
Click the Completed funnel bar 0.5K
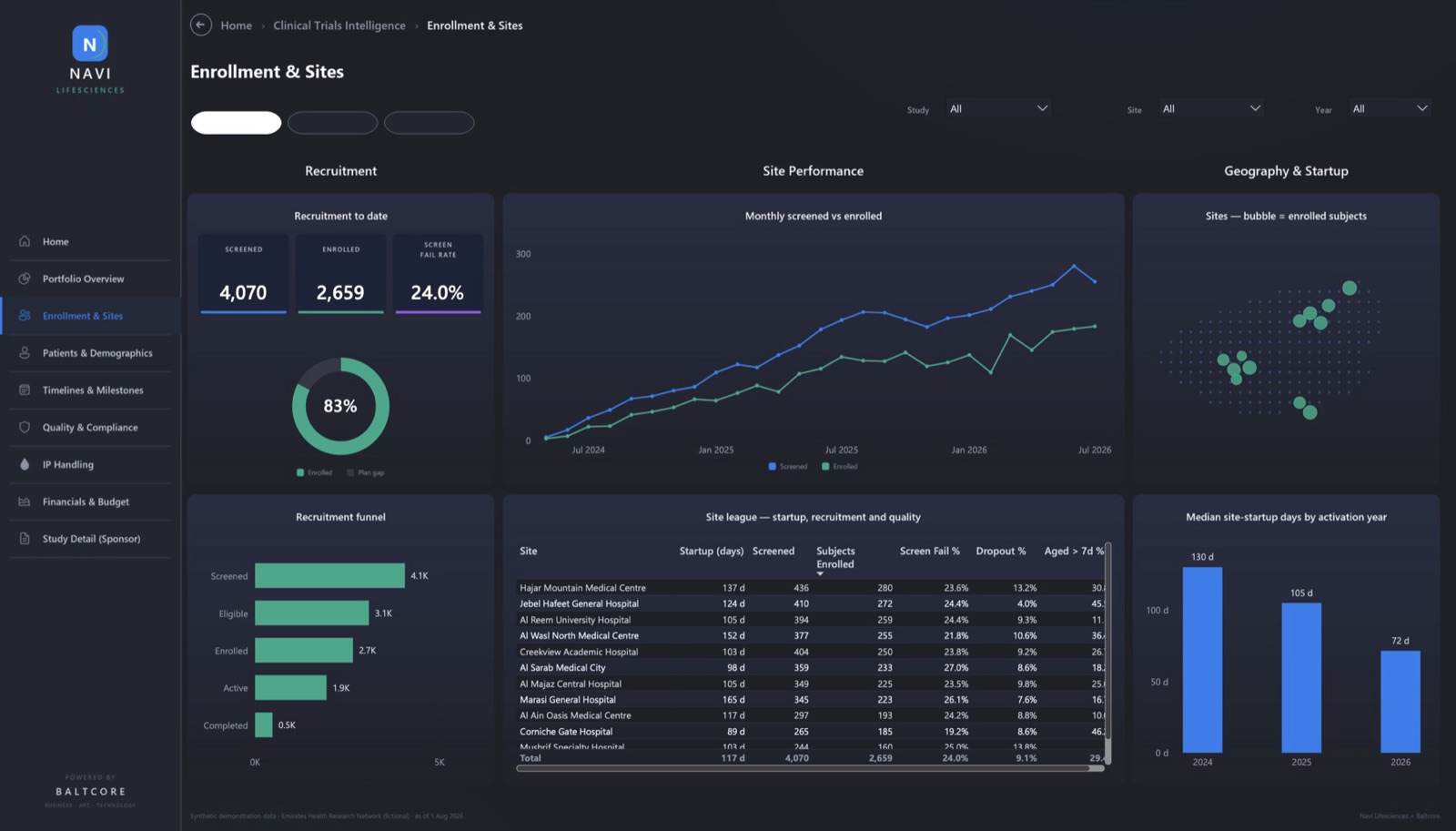[264, 725]
